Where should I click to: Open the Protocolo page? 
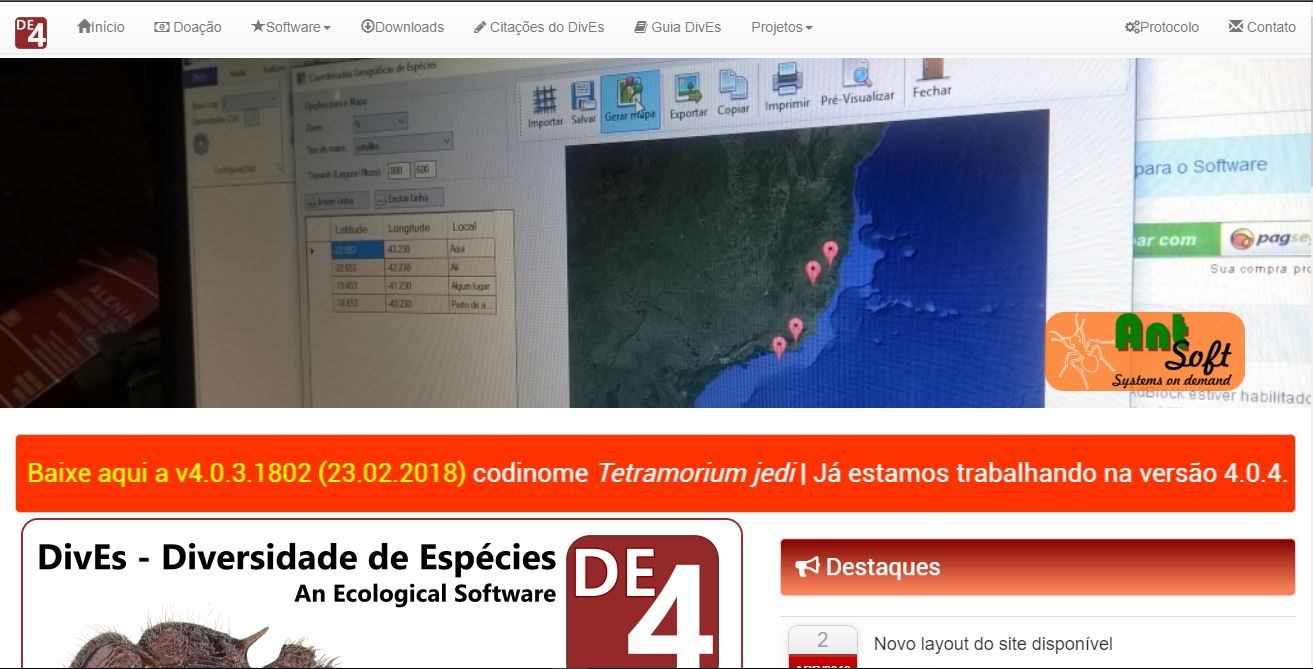[1162, 27]
